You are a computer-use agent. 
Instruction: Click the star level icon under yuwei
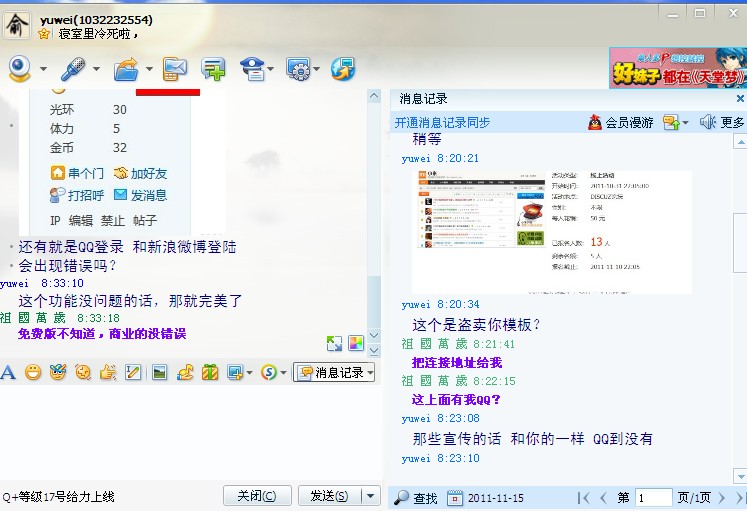pyautogui.click(x=44, y=34)
